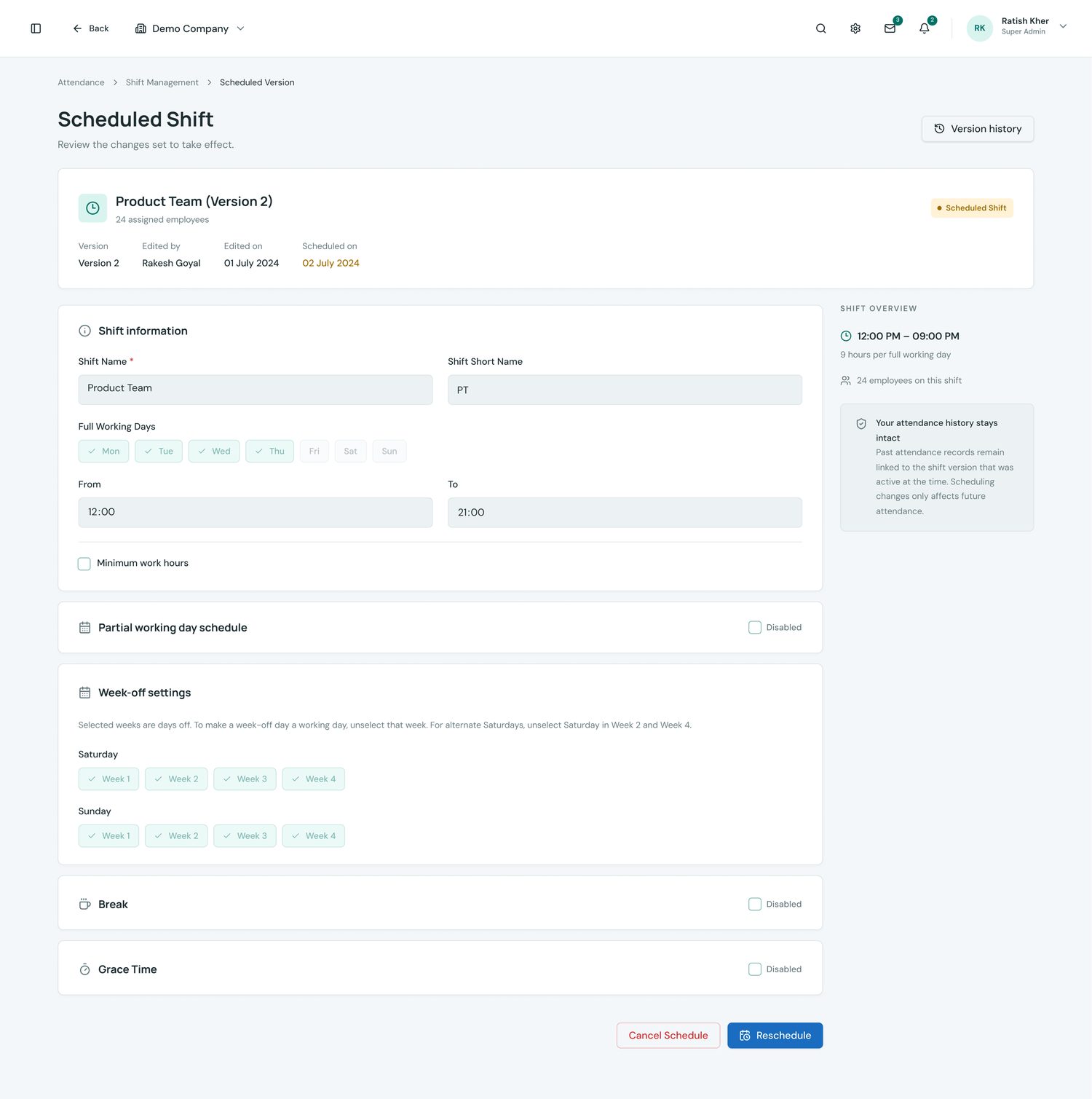Click the Partial working day calendar icon

coord(84,628)
